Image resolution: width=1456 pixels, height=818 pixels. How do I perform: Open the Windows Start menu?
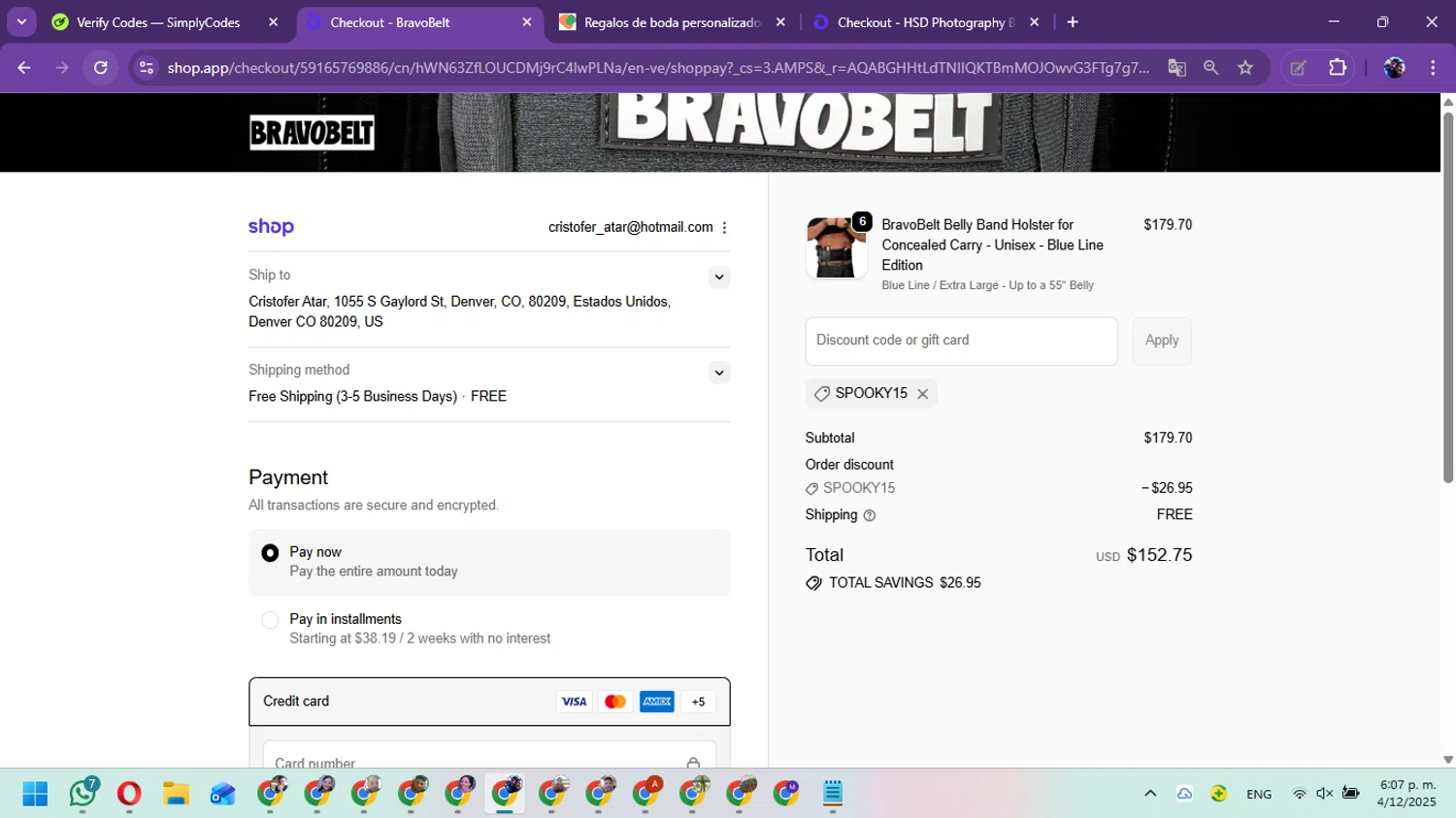(35, 794)
